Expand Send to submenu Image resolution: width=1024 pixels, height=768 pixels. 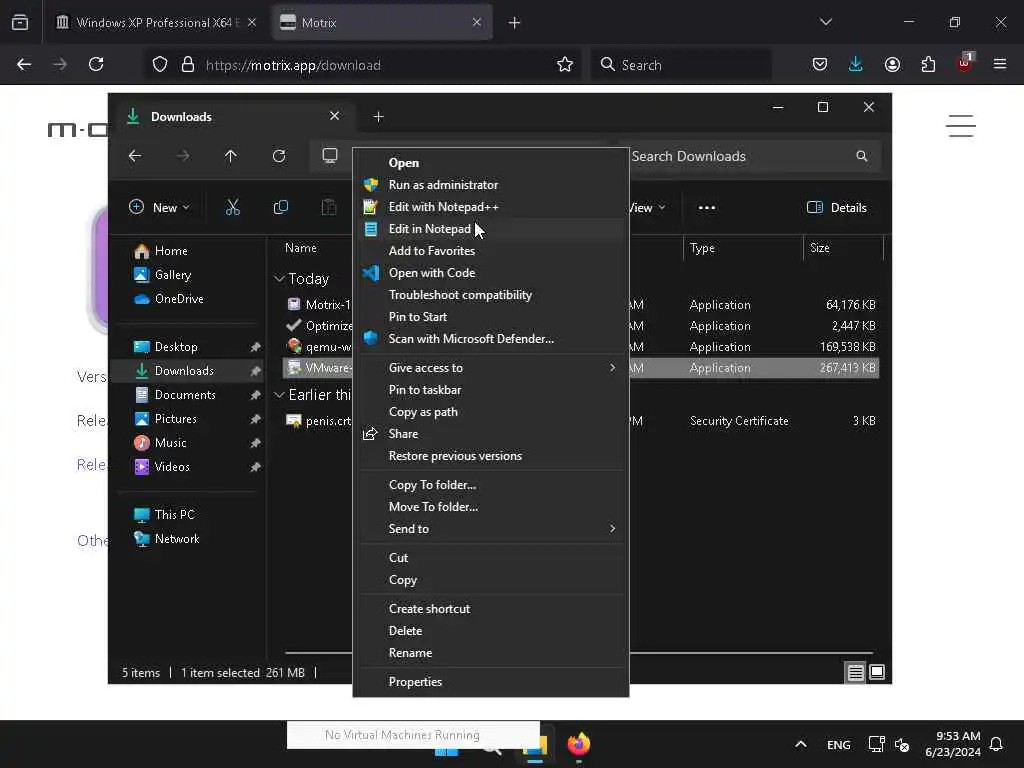(490, 529)
